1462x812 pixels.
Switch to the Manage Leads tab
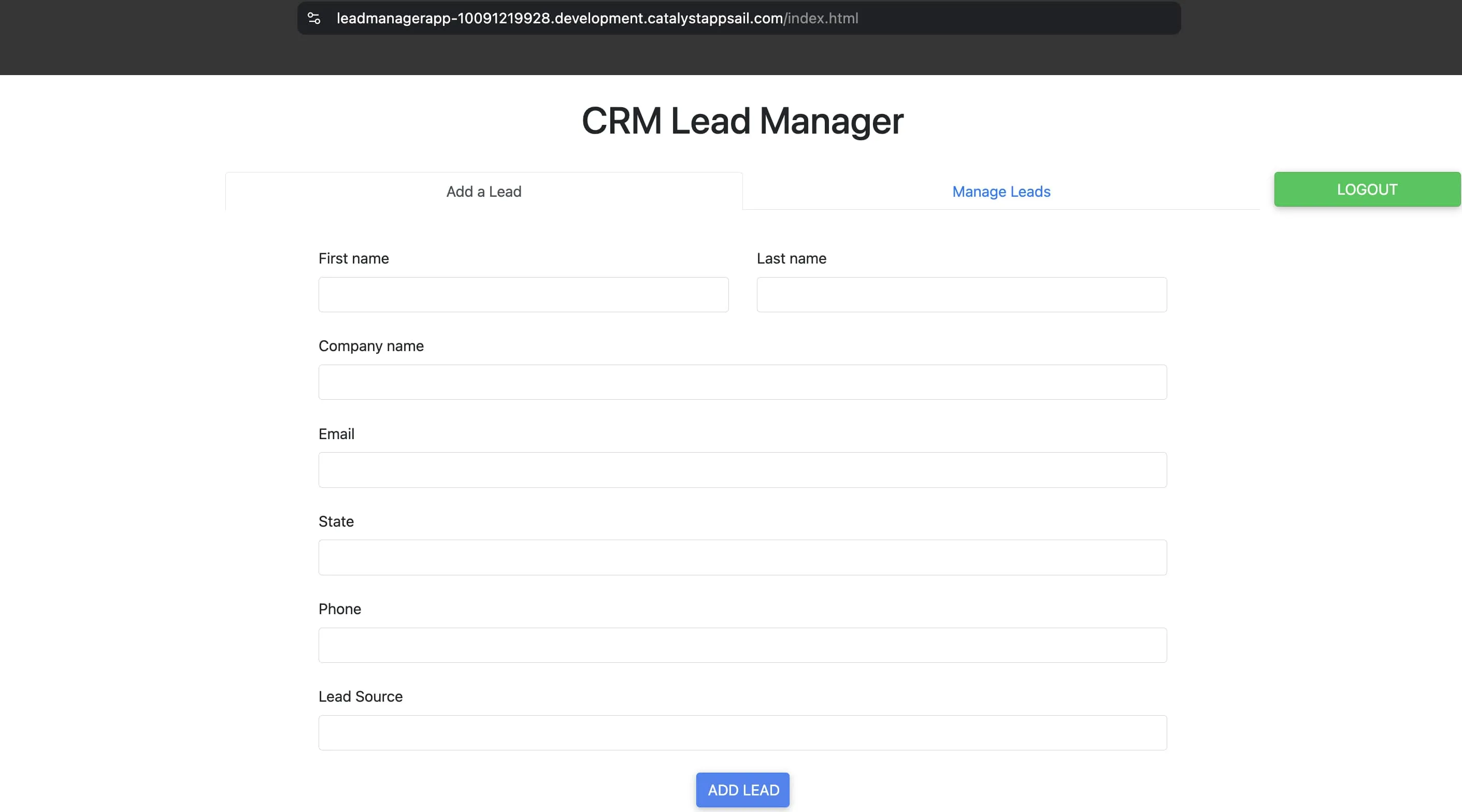click(x=1001, y=191)
